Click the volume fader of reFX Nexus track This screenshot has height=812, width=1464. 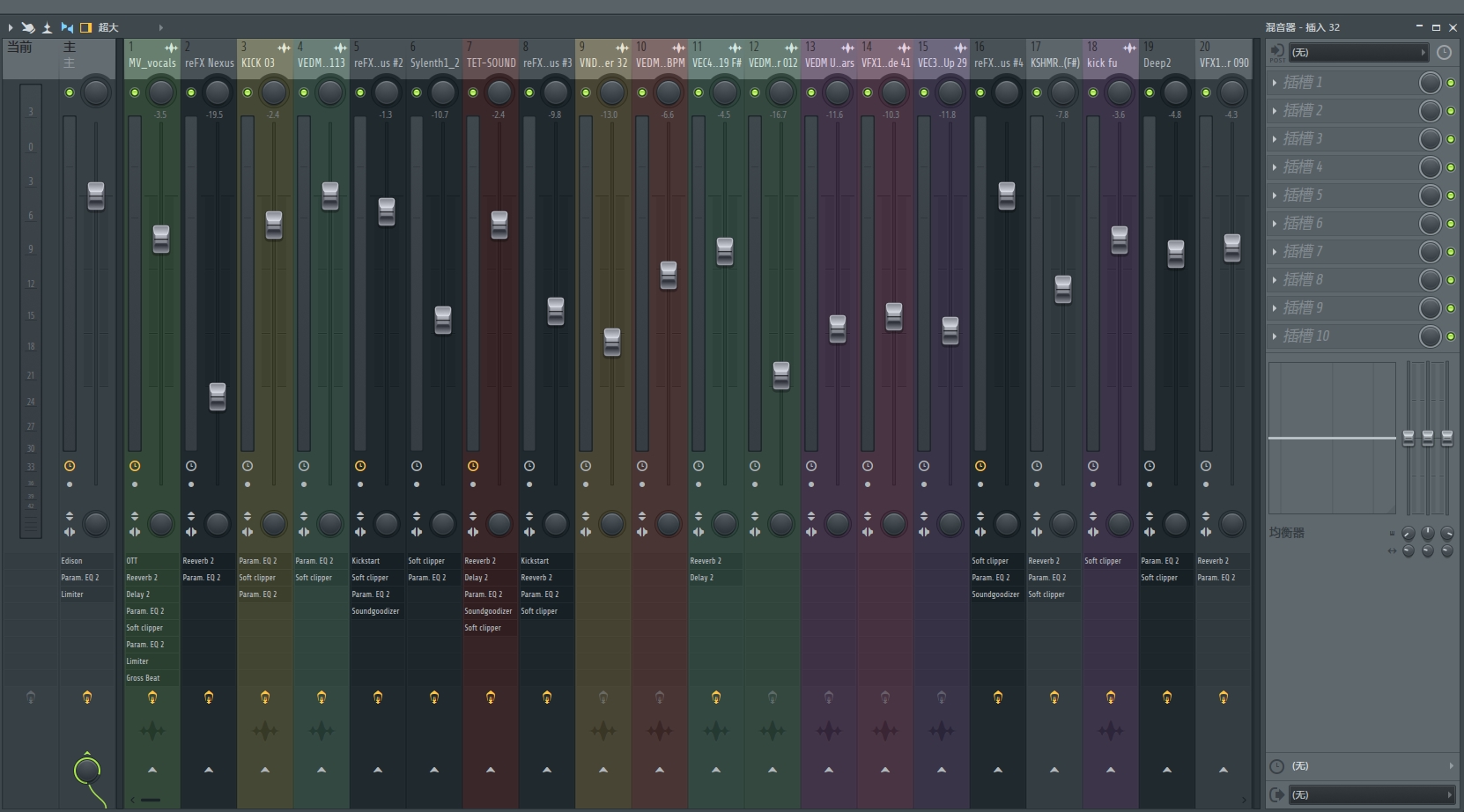pyautogui.click(x=218, y=396)
